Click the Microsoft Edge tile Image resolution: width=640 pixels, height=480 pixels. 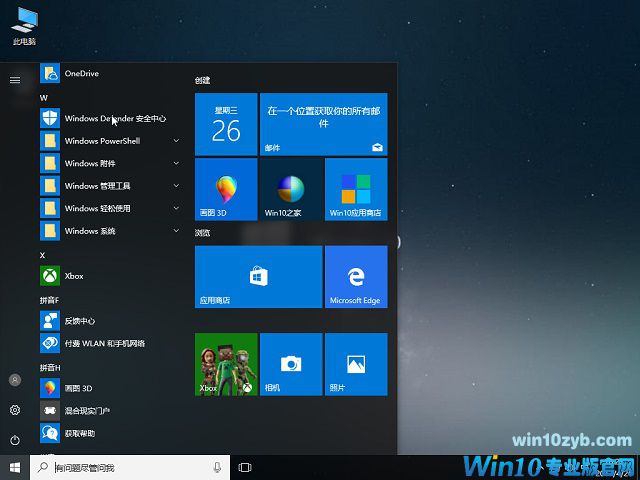pyautogui.click(x=355, y=277)
